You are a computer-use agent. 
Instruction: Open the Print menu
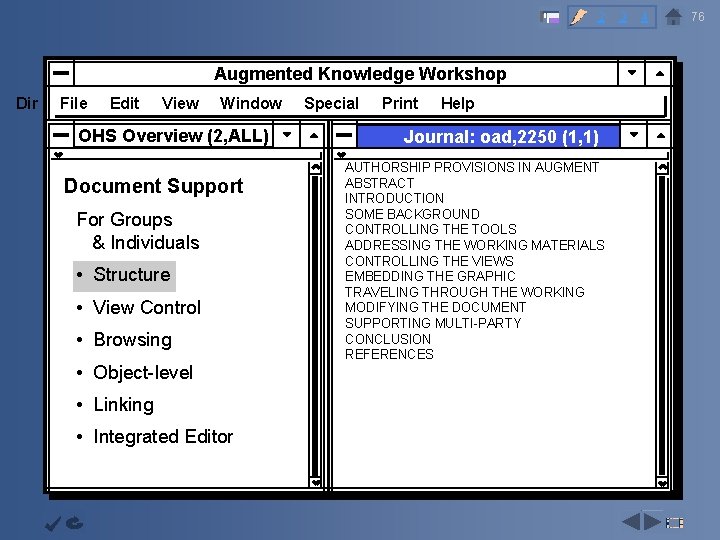tap(400, 103)
